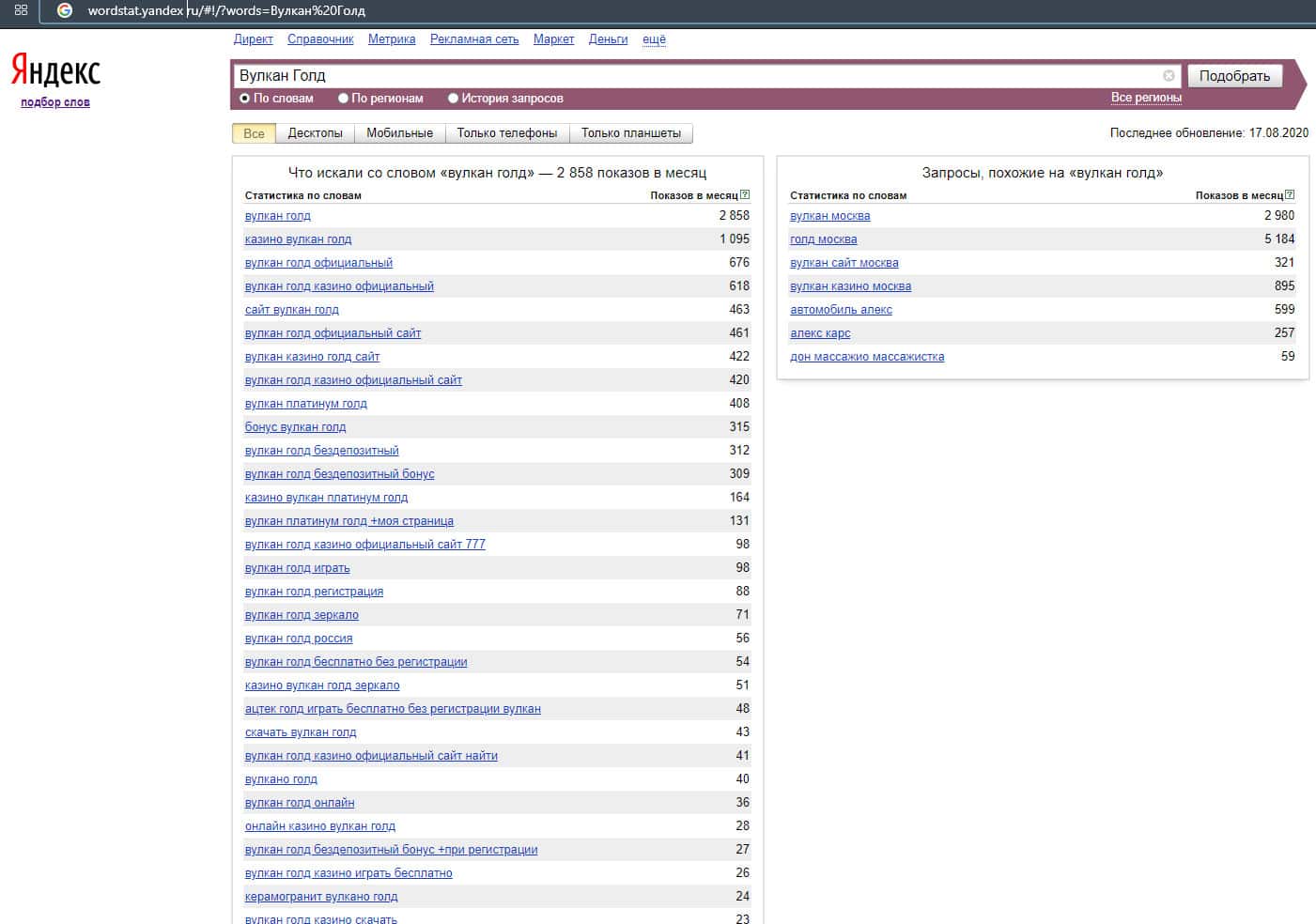Switch to the "Десктопы" tab

pos(315,133)
